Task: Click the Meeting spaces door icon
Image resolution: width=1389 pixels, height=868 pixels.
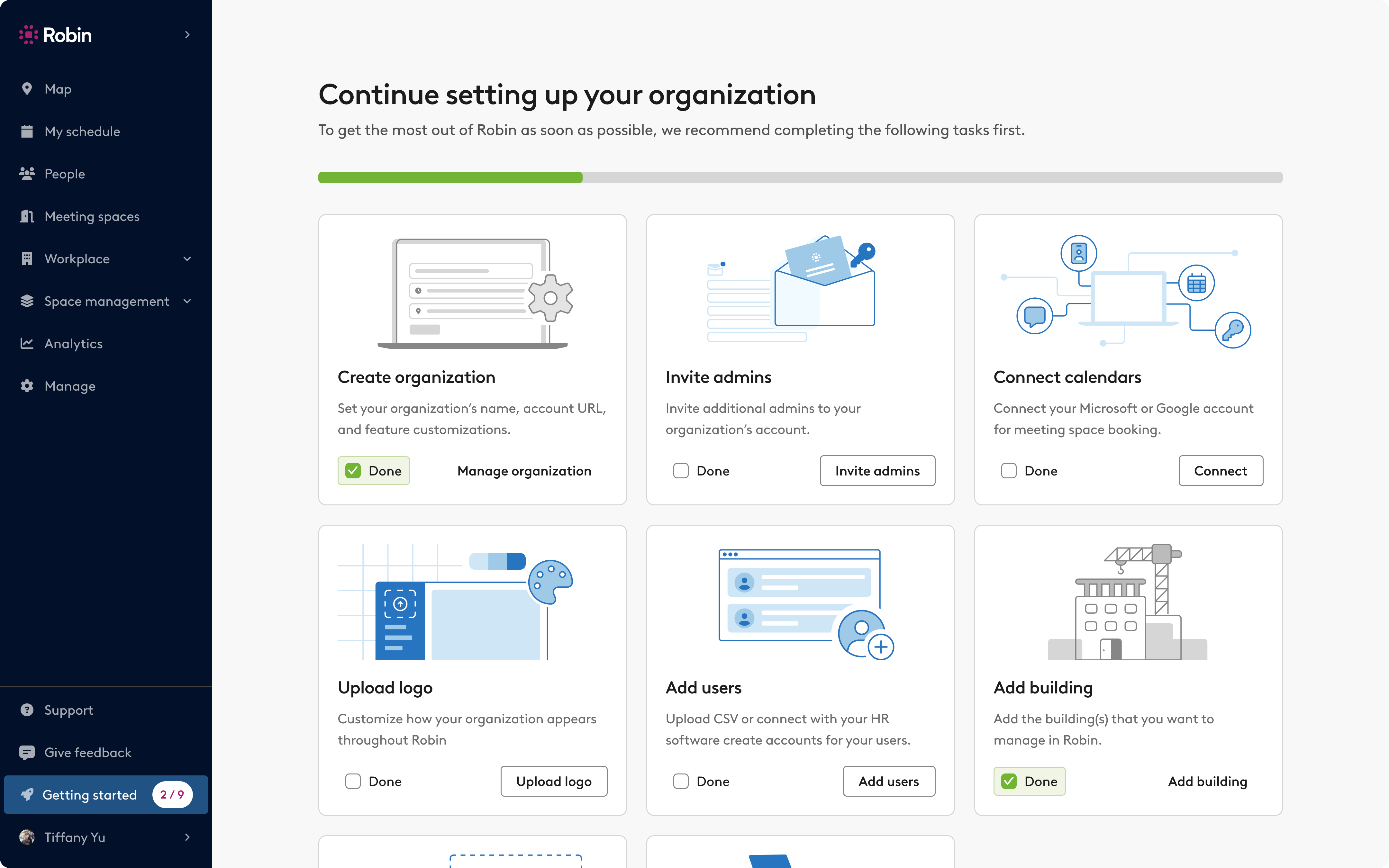Action: click(x=27, y=216)
